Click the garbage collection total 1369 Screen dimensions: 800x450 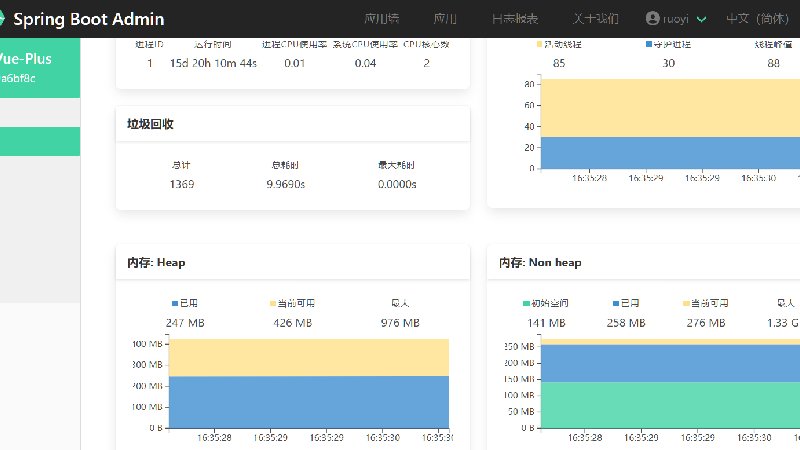[x=182, y=184]
